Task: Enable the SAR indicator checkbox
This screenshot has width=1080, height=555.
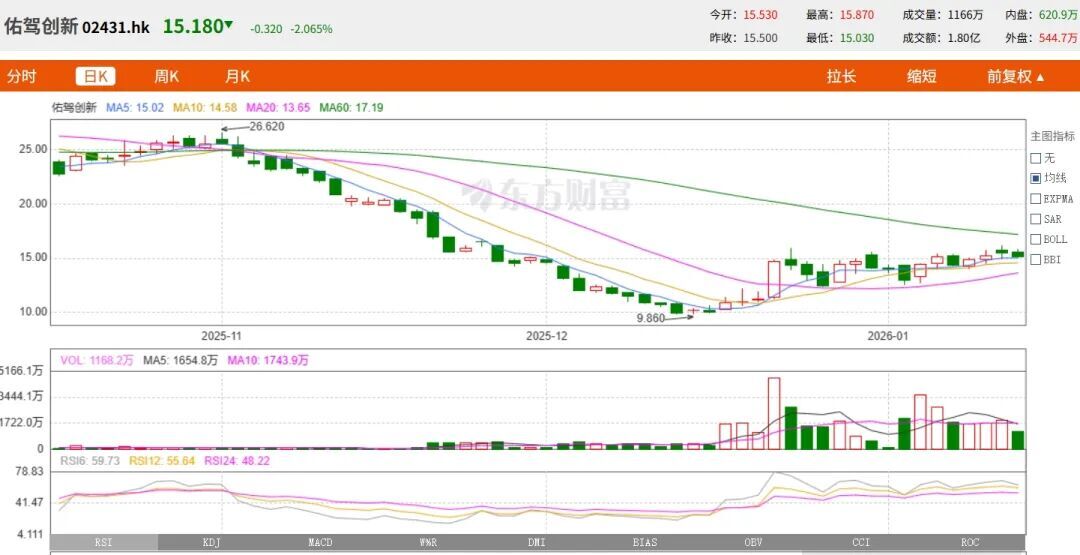Action: [1035, 219]
